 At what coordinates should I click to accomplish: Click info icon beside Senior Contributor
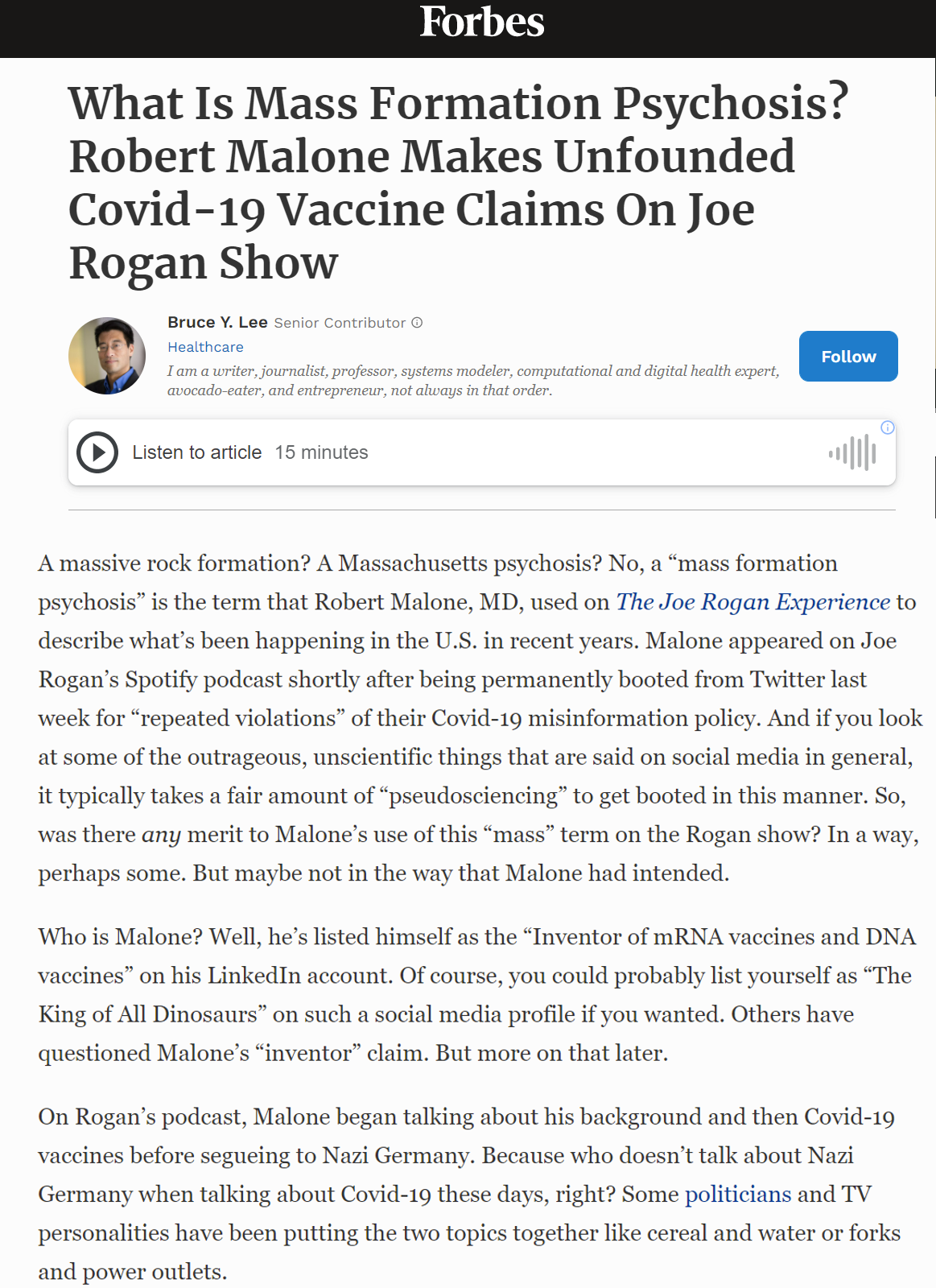(x=417, y=323)
